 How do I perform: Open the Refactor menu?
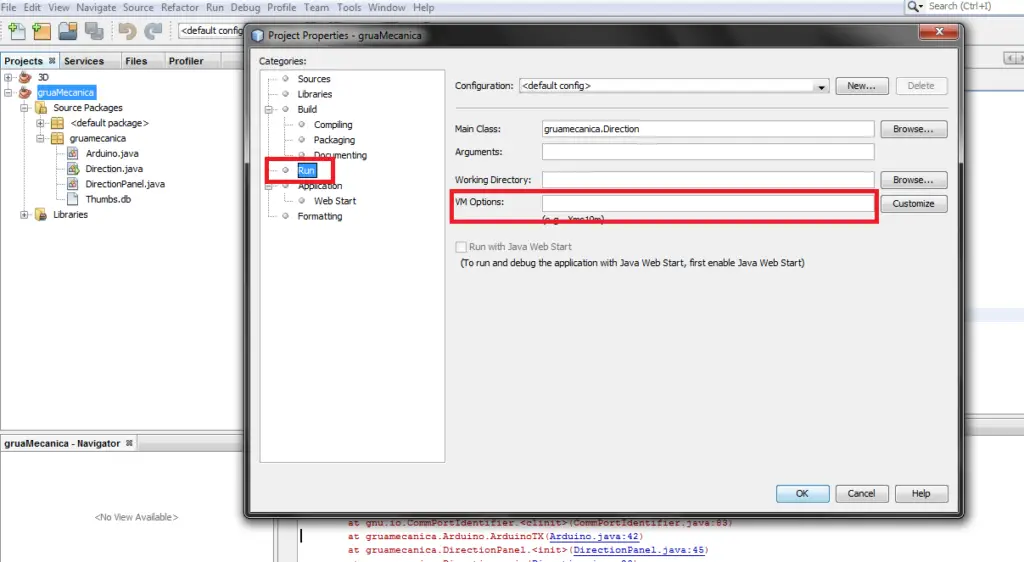point(180,7)
